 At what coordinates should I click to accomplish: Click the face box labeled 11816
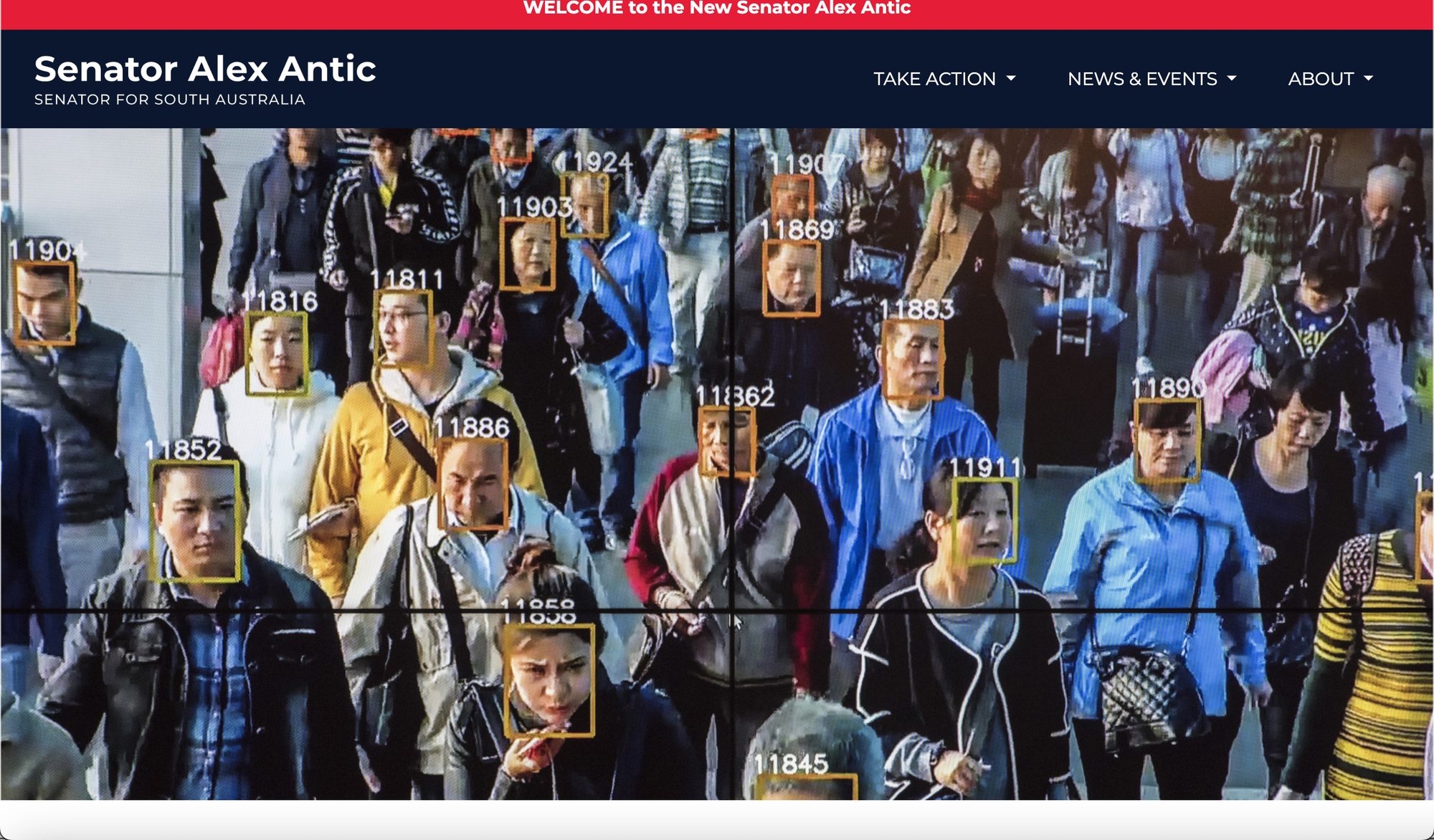[x=277, y=353]
